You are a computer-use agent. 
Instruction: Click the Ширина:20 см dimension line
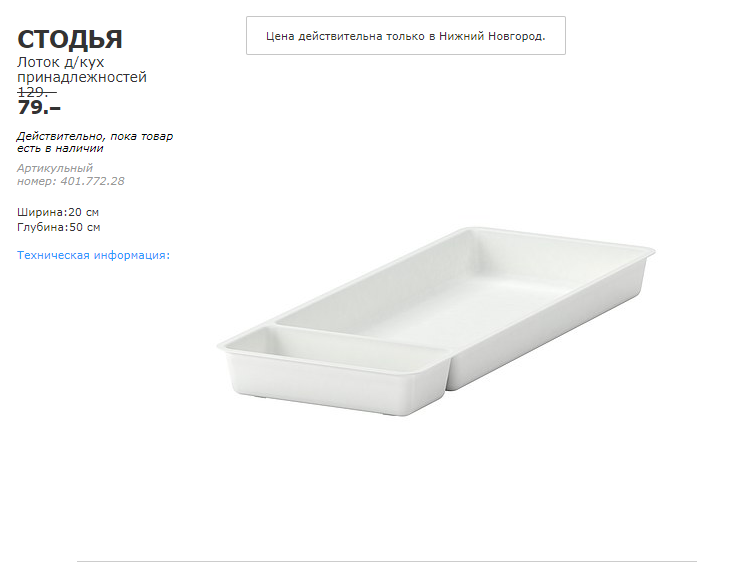tap(58, 212)
